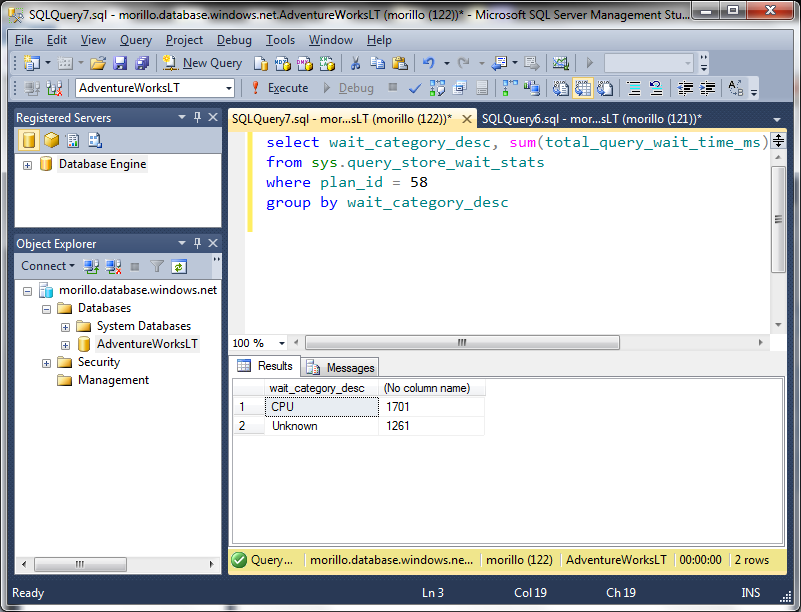
Task: Open the Project menu
Action: pos(184,40)
